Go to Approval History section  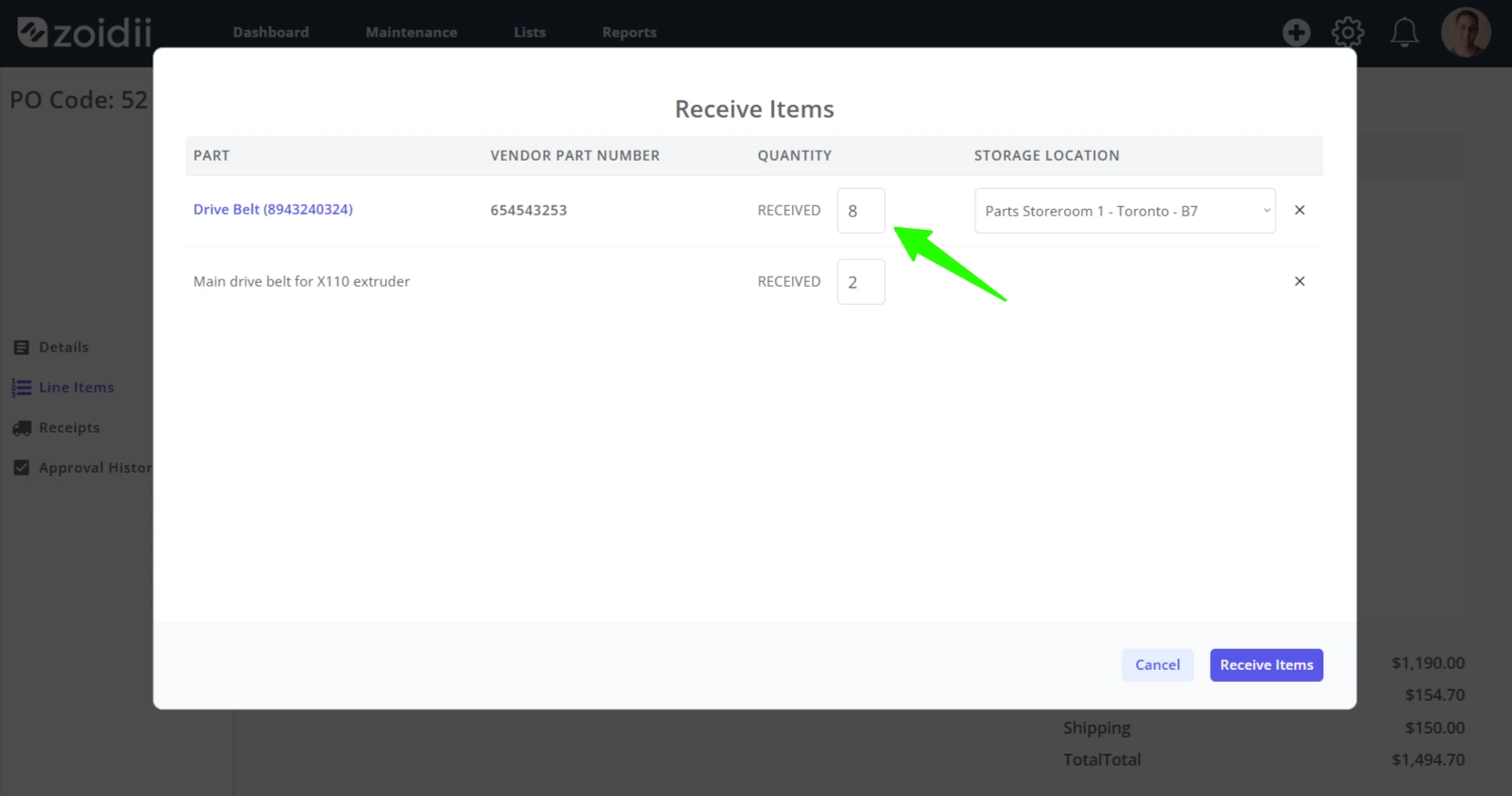click(x=95, y=467)
